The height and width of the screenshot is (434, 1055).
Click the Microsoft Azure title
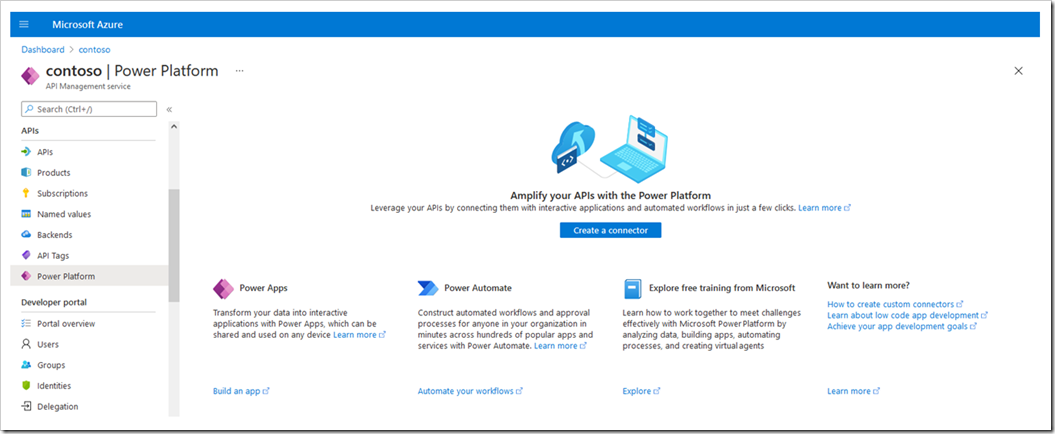point(87,25)
